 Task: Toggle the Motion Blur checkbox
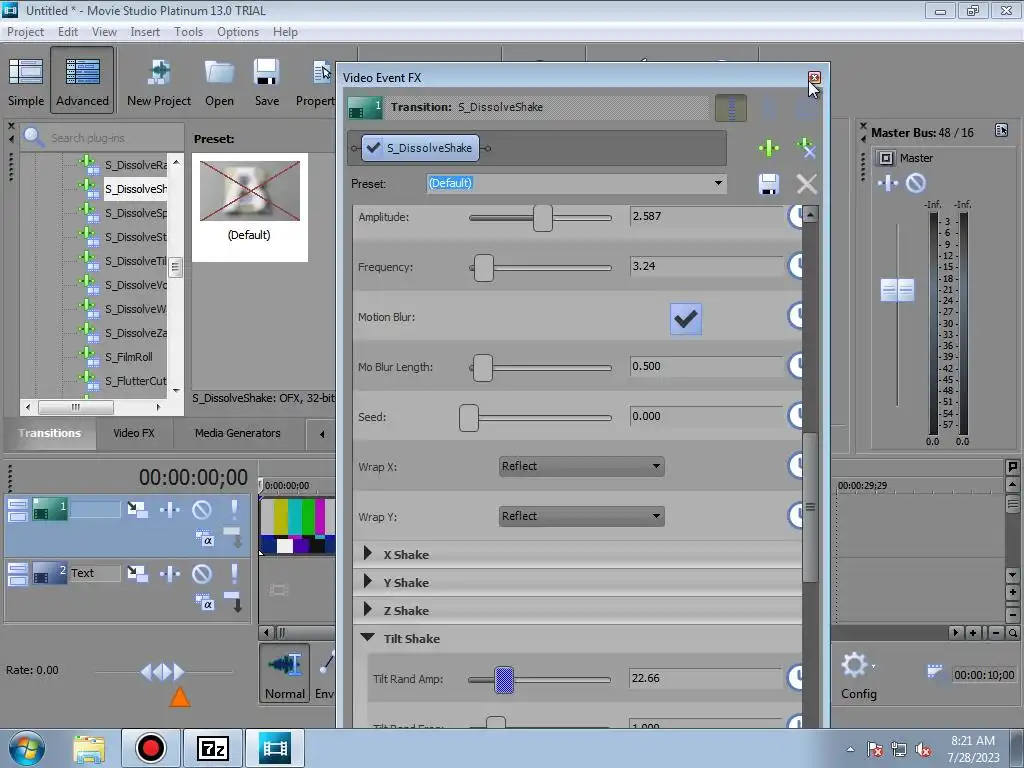point(686,319)
